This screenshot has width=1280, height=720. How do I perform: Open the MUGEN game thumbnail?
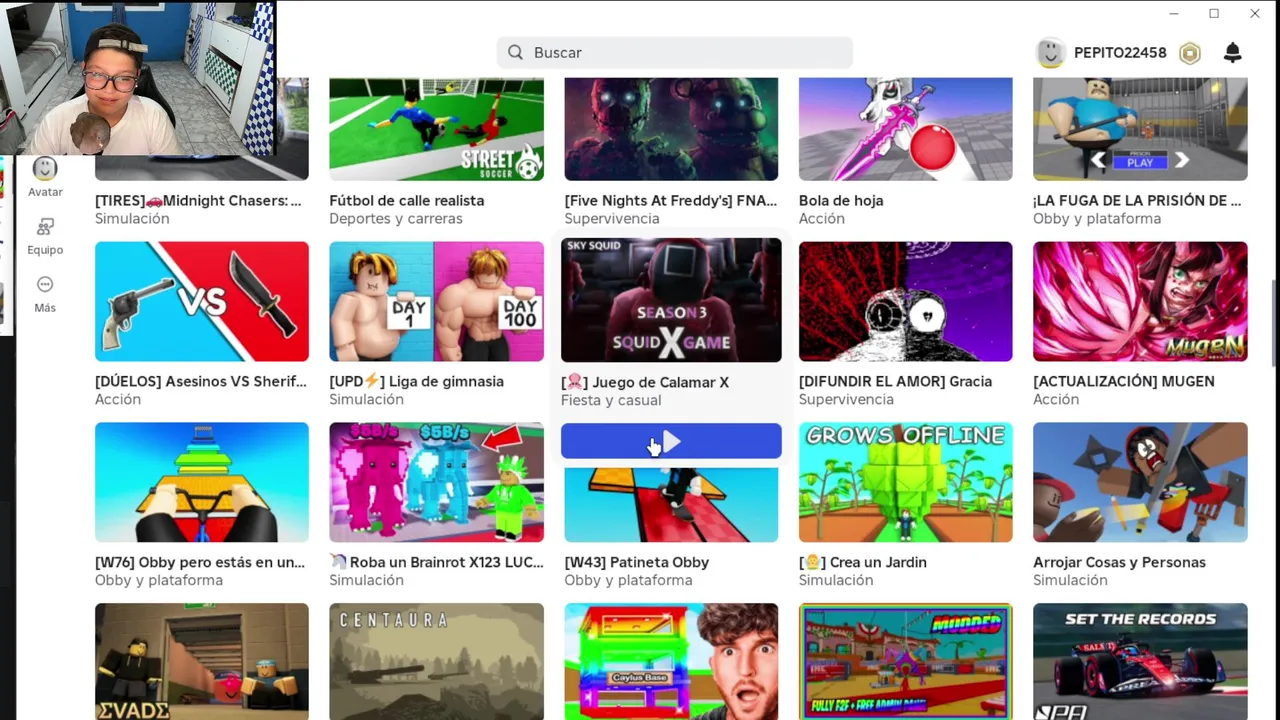pos(1140,301)
